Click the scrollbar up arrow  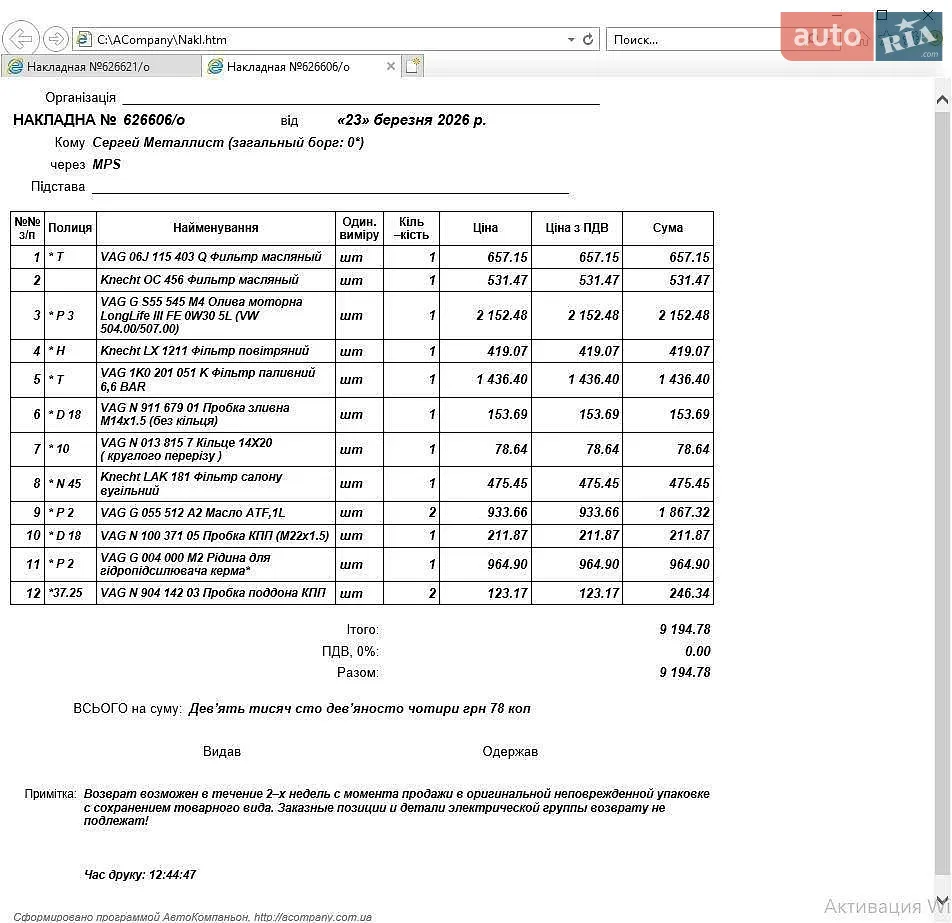(x=942, y=100)
